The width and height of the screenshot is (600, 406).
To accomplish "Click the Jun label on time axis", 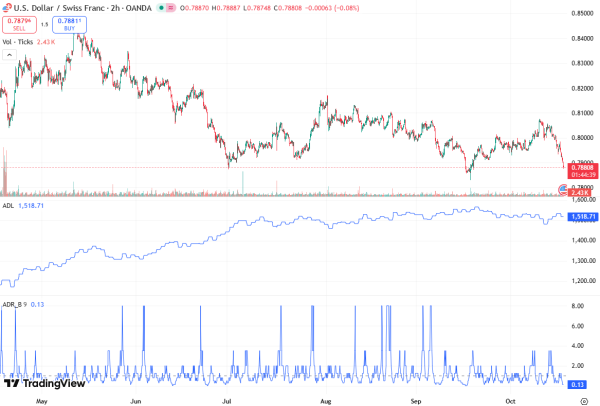I will coord(136,397).
